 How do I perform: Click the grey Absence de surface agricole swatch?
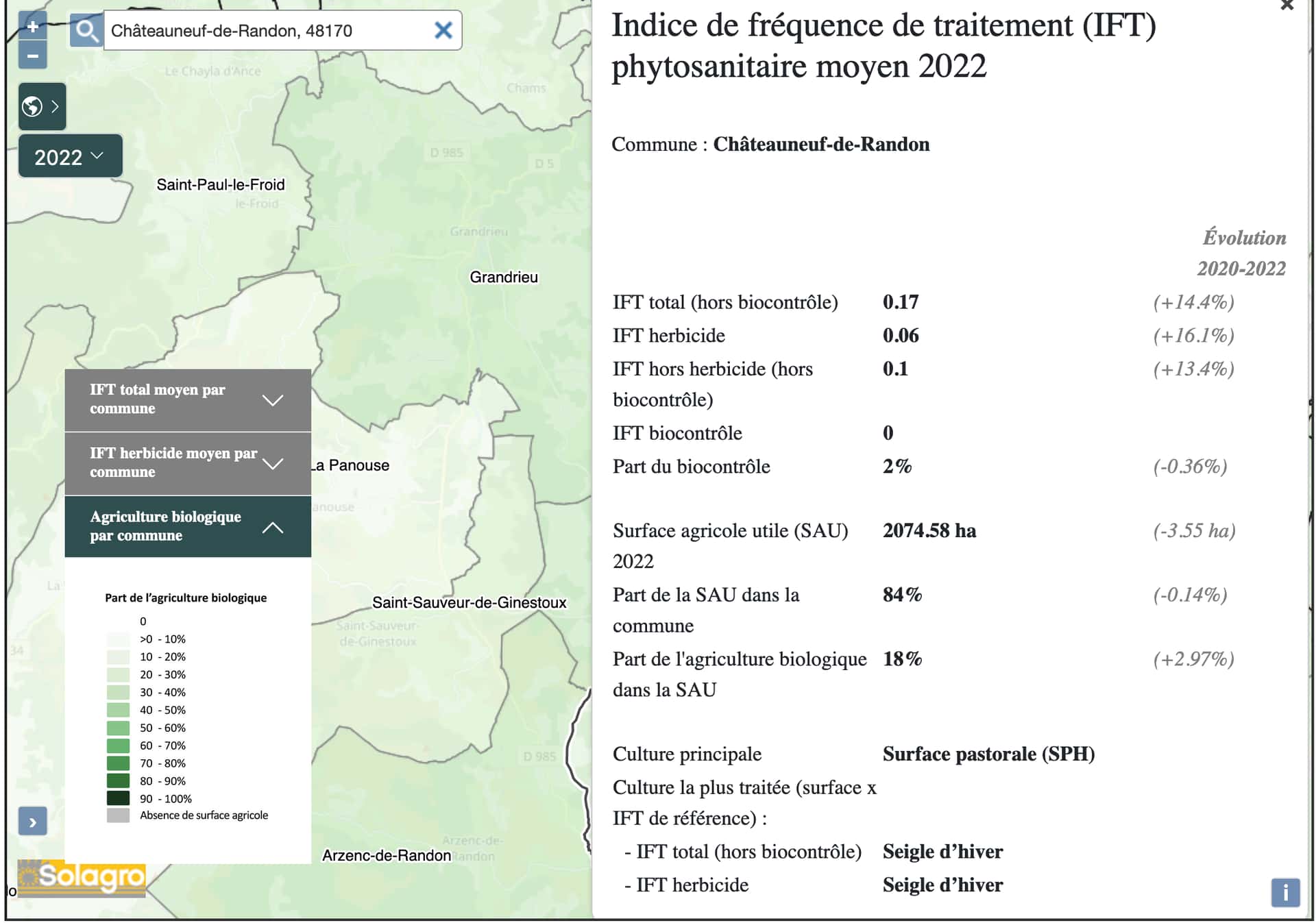click(118, 815)
